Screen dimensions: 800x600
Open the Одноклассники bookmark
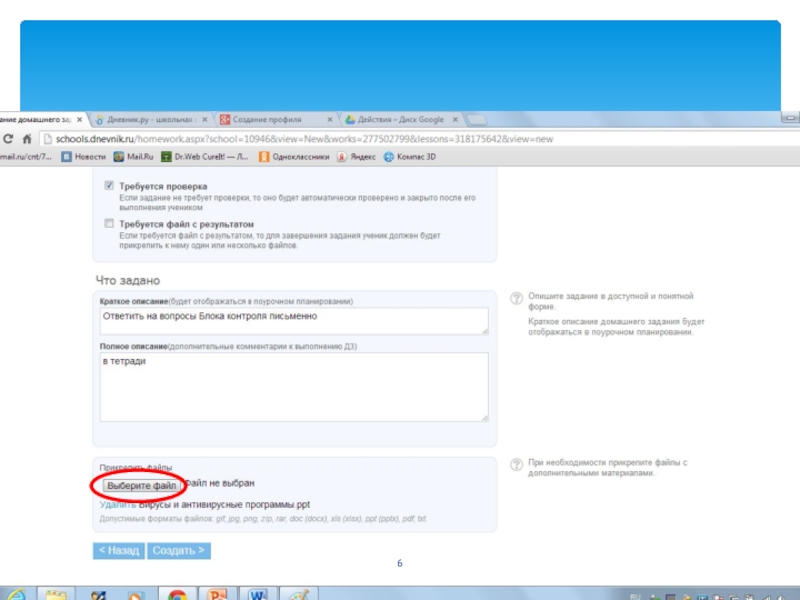coord(294,157)
